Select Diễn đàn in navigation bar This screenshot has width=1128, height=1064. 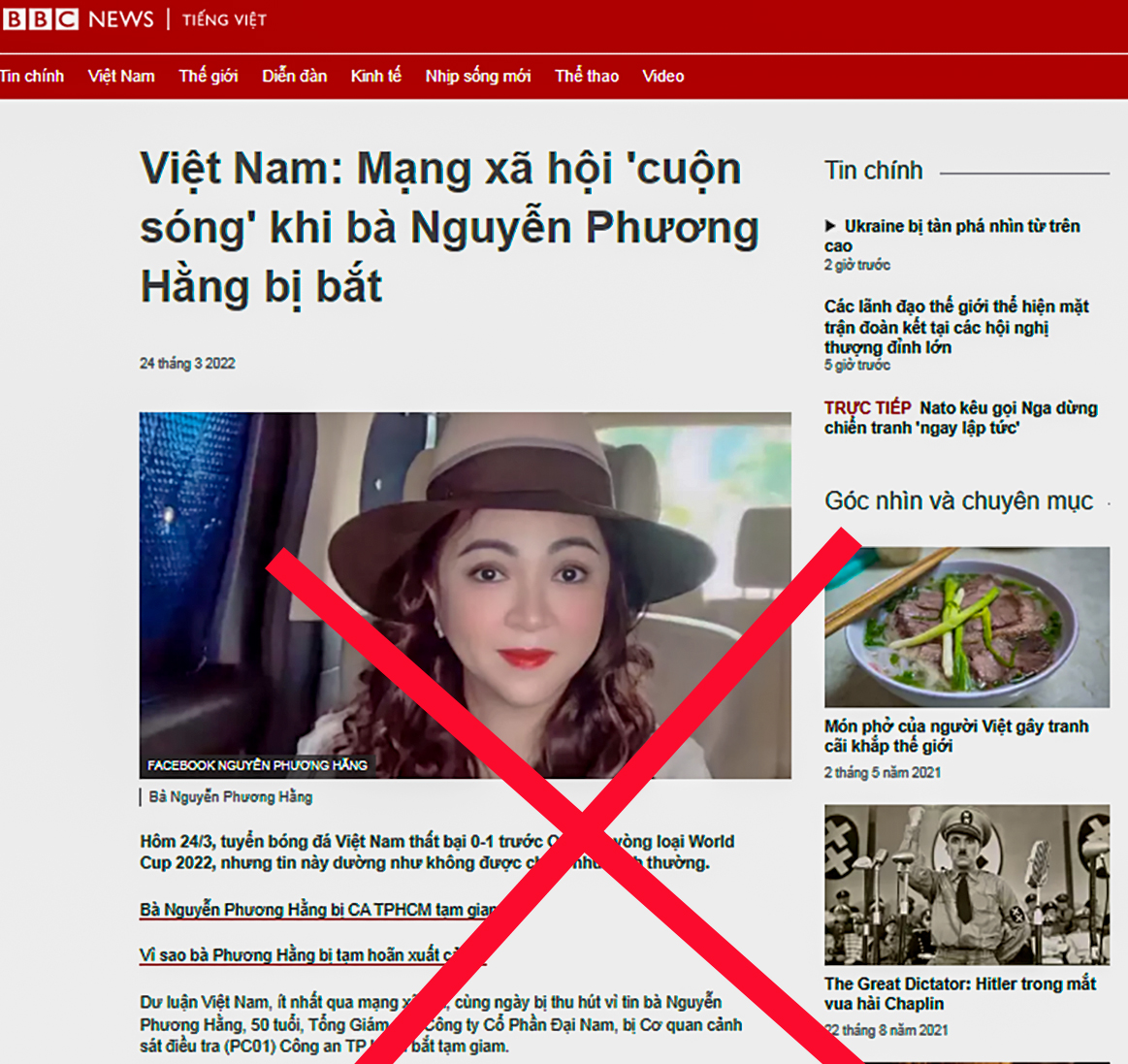click(294, 77)
